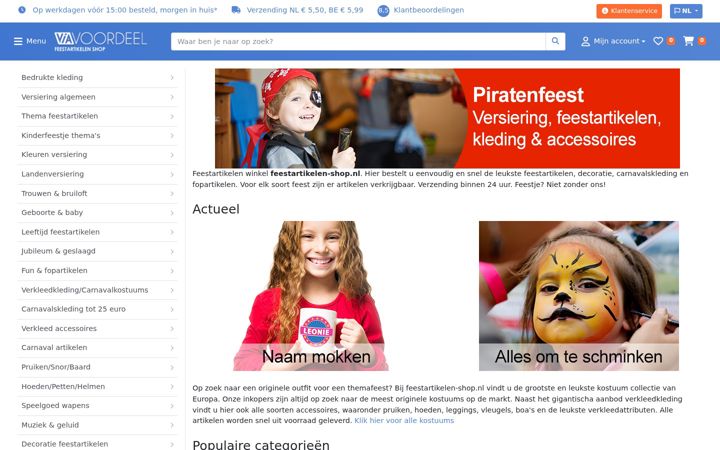720x450 pixels.
Task: Open the Kleuren versiering category
Action: tap(97, 155)
